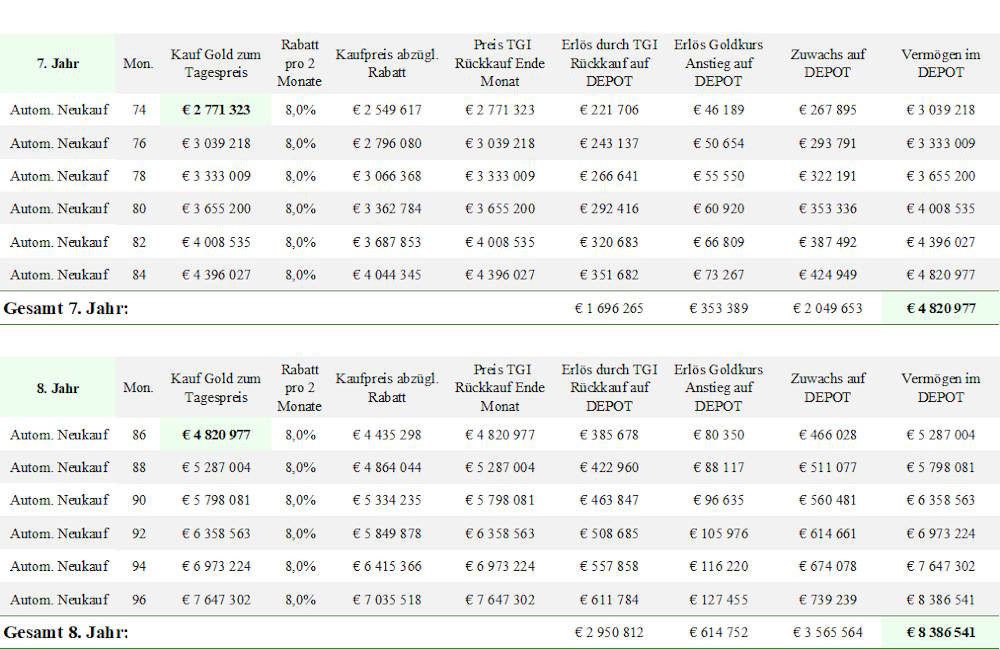Click 'Gesamt 7. Jahr:' total label
1000x649 pixels.
point(66,309)
